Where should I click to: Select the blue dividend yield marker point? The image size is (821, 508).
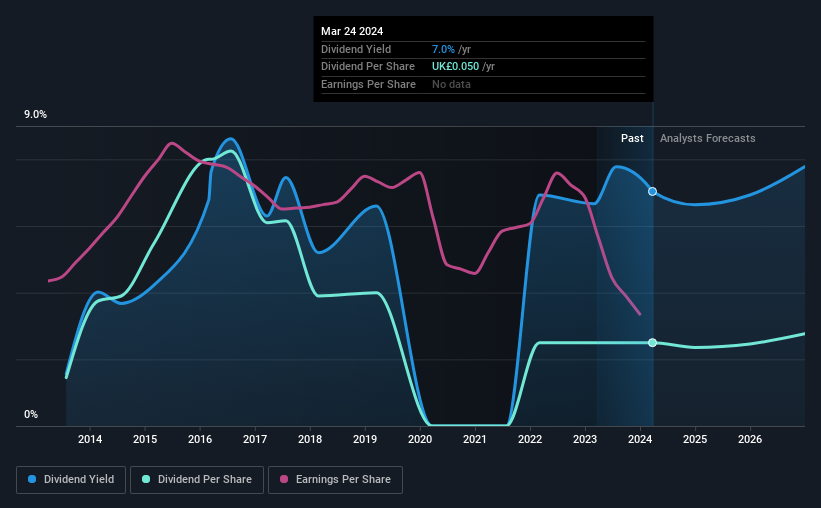click(x=652, y=192)
